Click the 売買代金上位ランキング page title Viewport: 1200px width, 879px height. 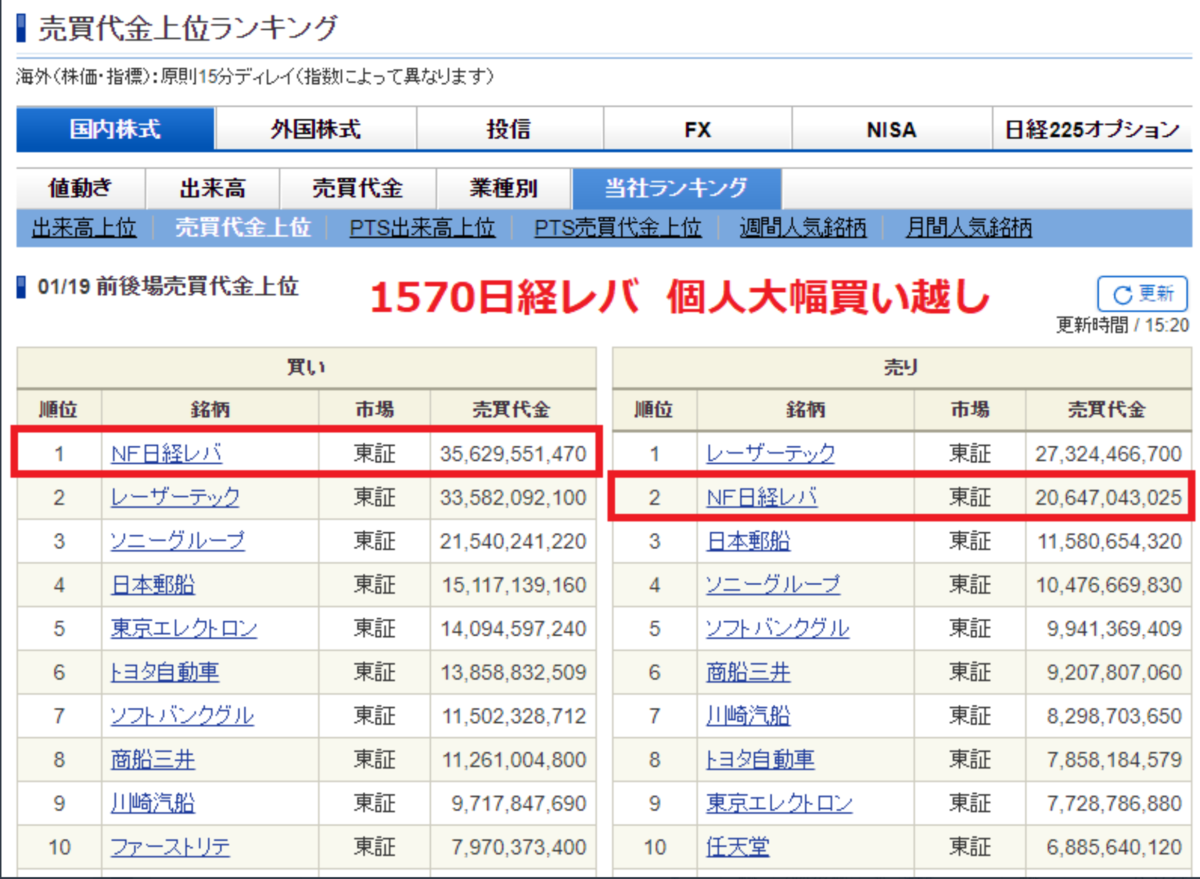tap(188, 28)
